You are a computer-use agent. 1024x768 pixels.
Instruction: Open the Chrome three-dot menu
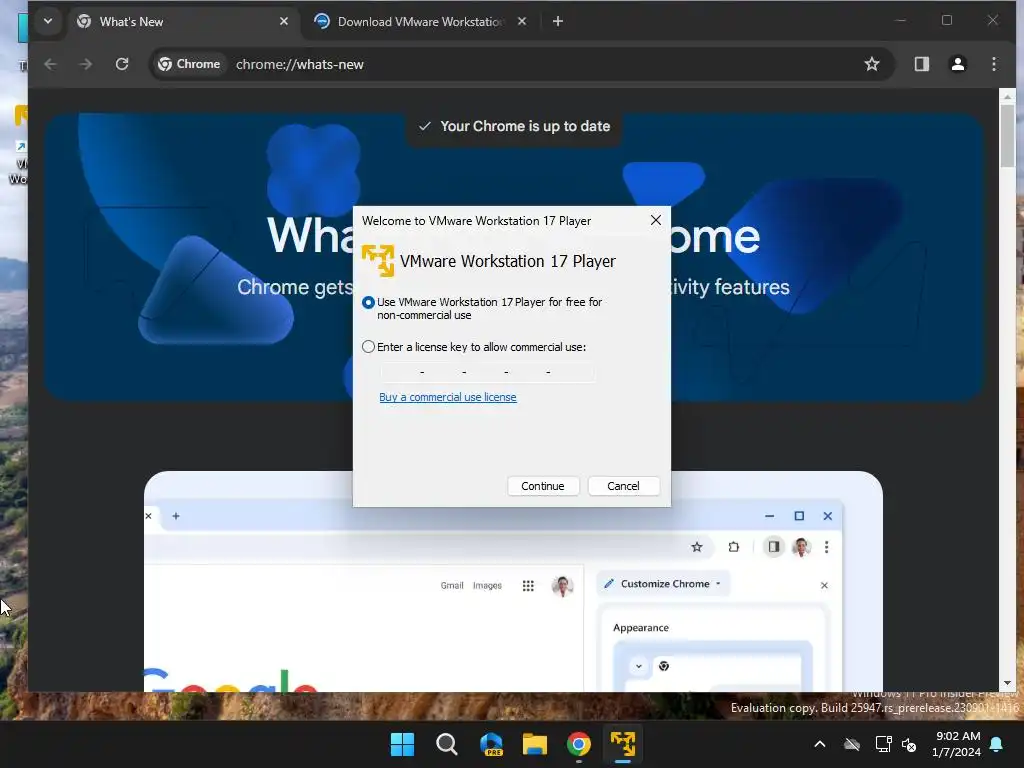(993, 64)
